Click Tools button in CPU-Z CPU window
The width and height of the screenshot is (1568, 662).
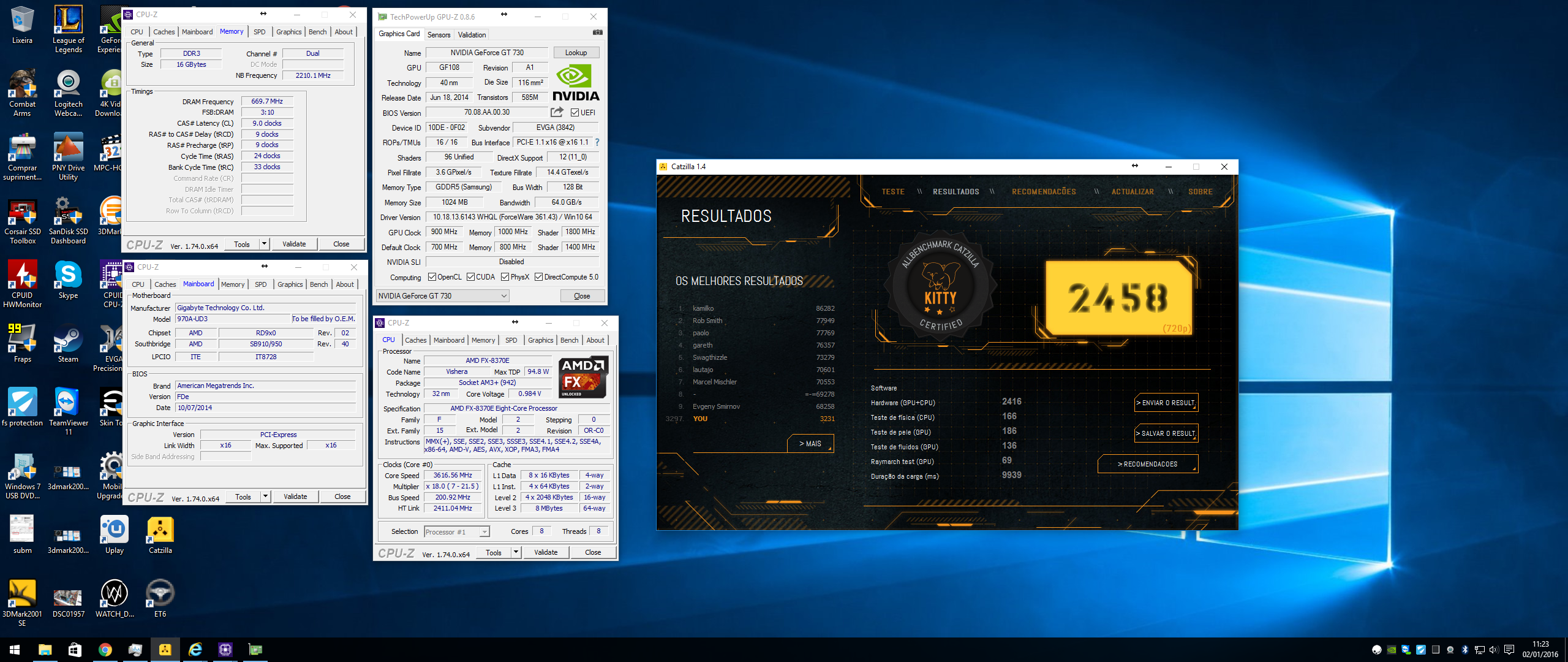click(494, 552)
